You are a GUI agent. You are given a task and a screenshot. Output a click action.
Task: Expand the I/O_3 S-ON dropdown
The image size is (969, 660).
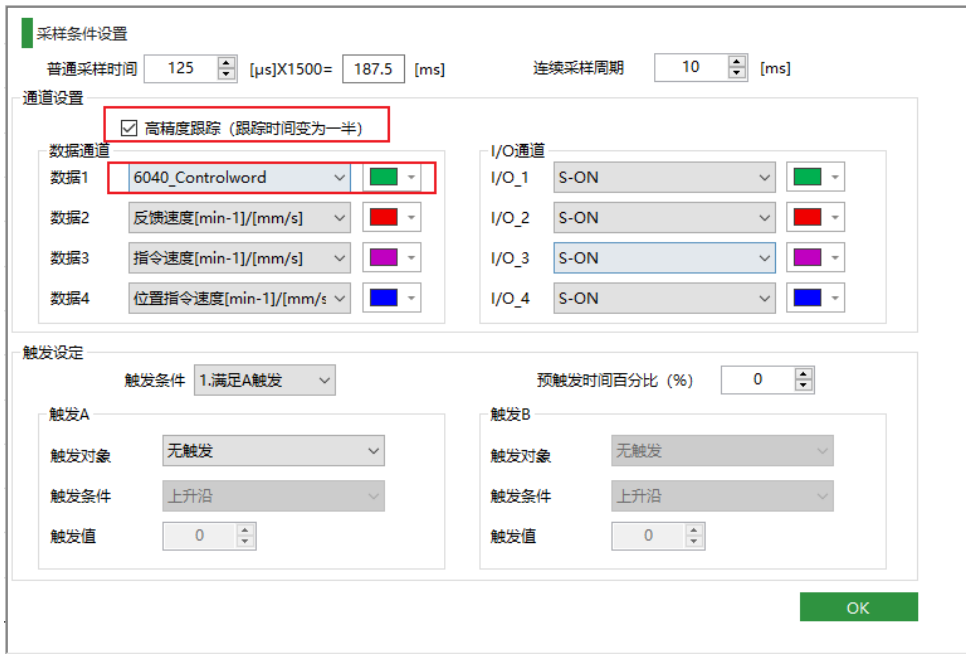[x=664, y=258]
